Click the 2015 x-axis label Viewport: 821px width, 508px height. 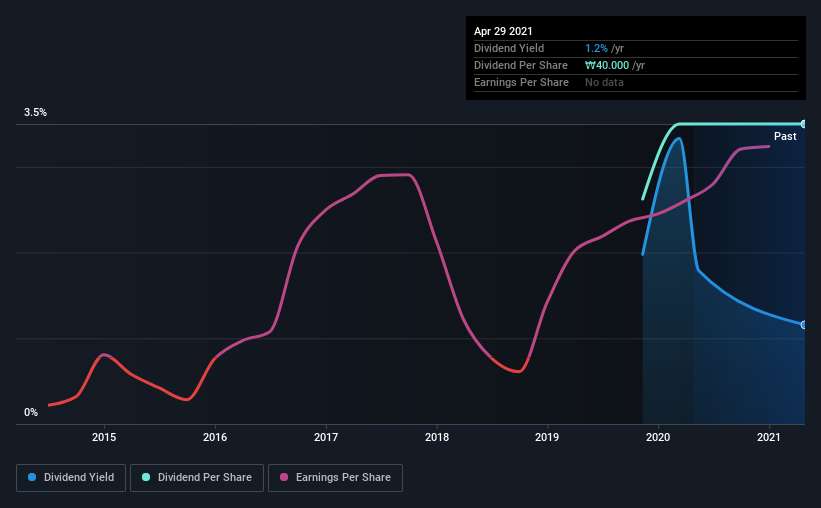pyautogui.click(x=104, y=437)
